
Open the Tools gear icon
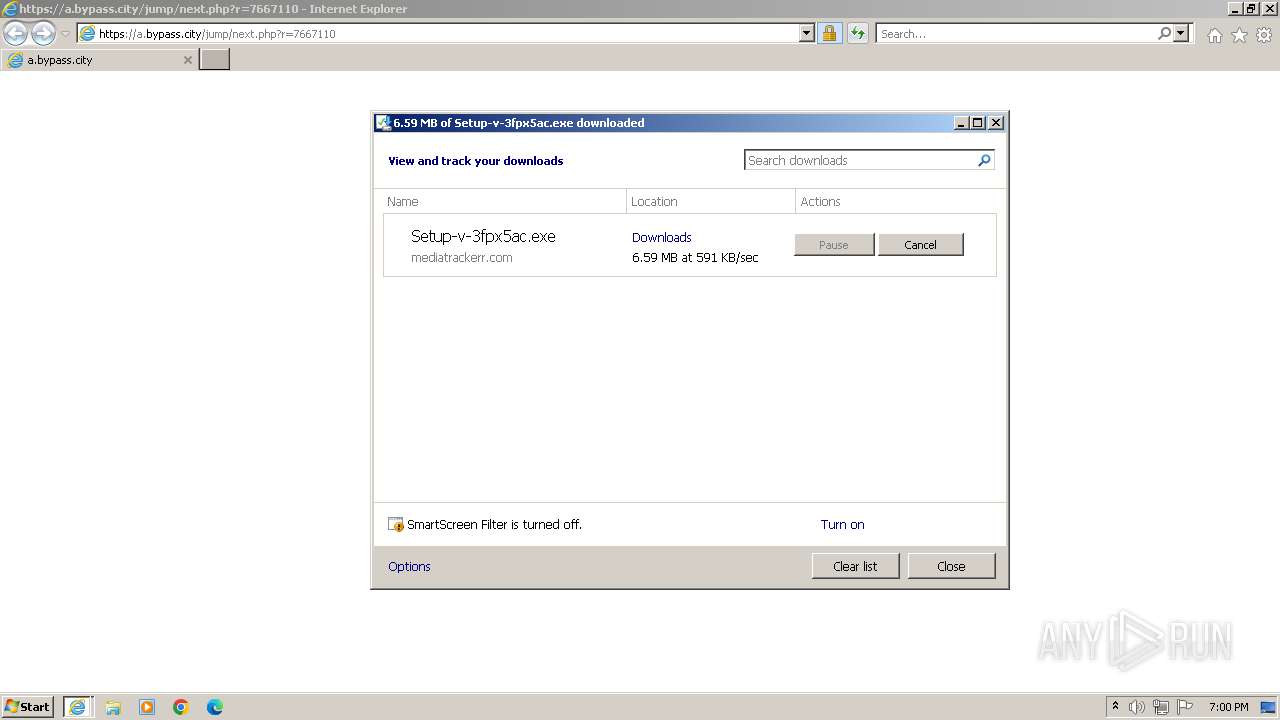click(1264, 35)
